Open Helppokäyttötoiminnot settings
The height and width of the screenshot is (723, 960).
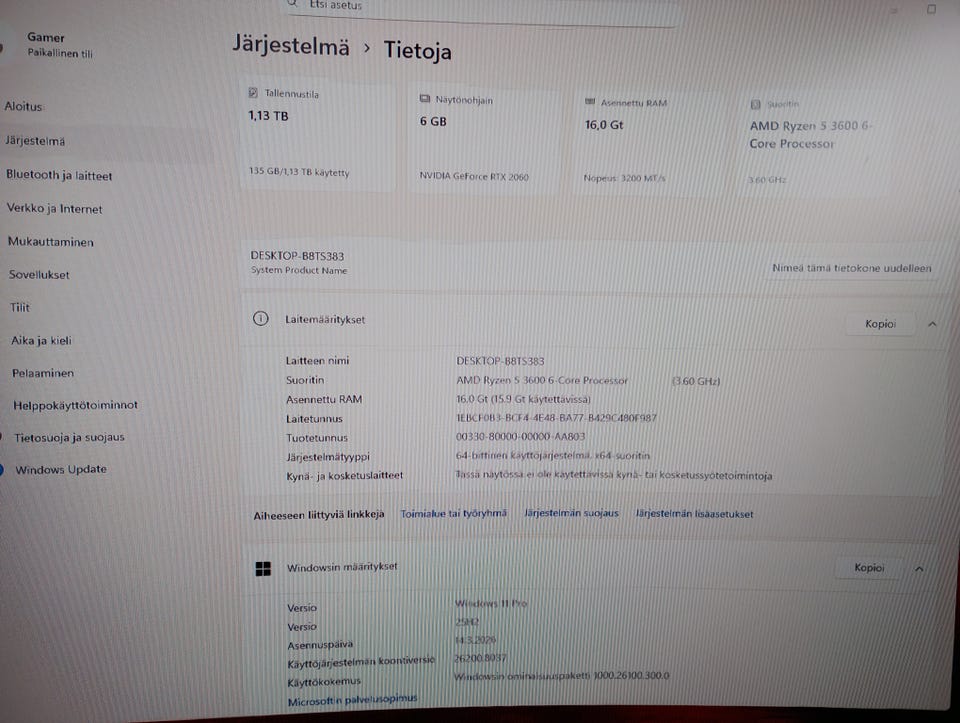75,405
